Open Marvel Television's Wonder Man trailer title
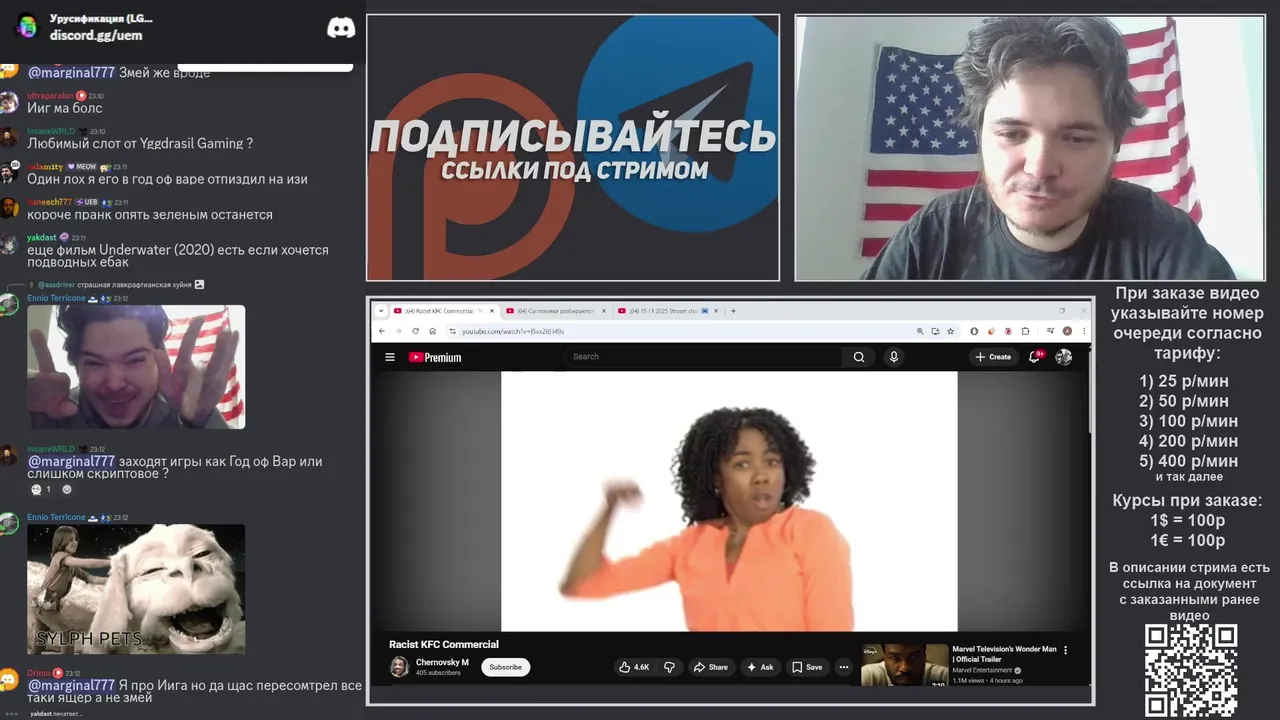 point(1004,654)
